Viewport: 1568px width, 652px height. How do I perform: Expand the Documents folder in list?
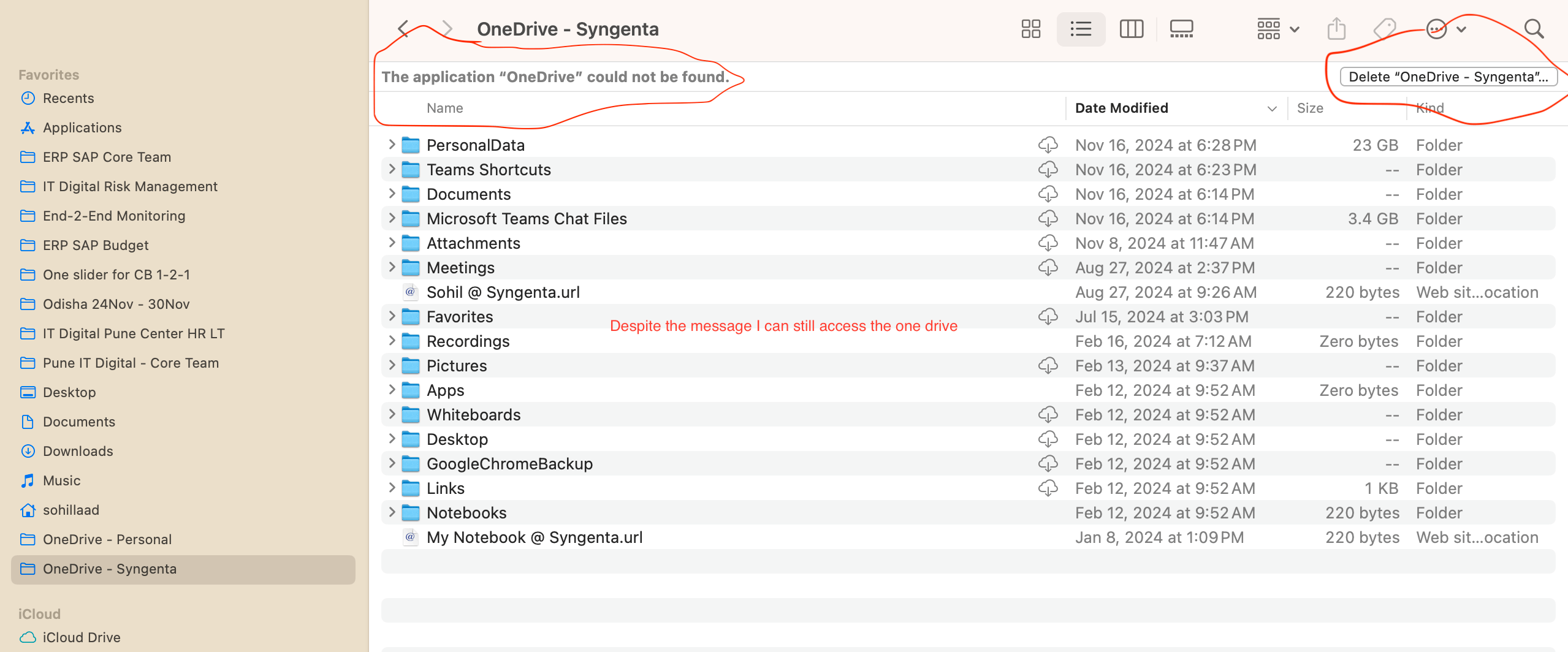[x=392, y=194]
